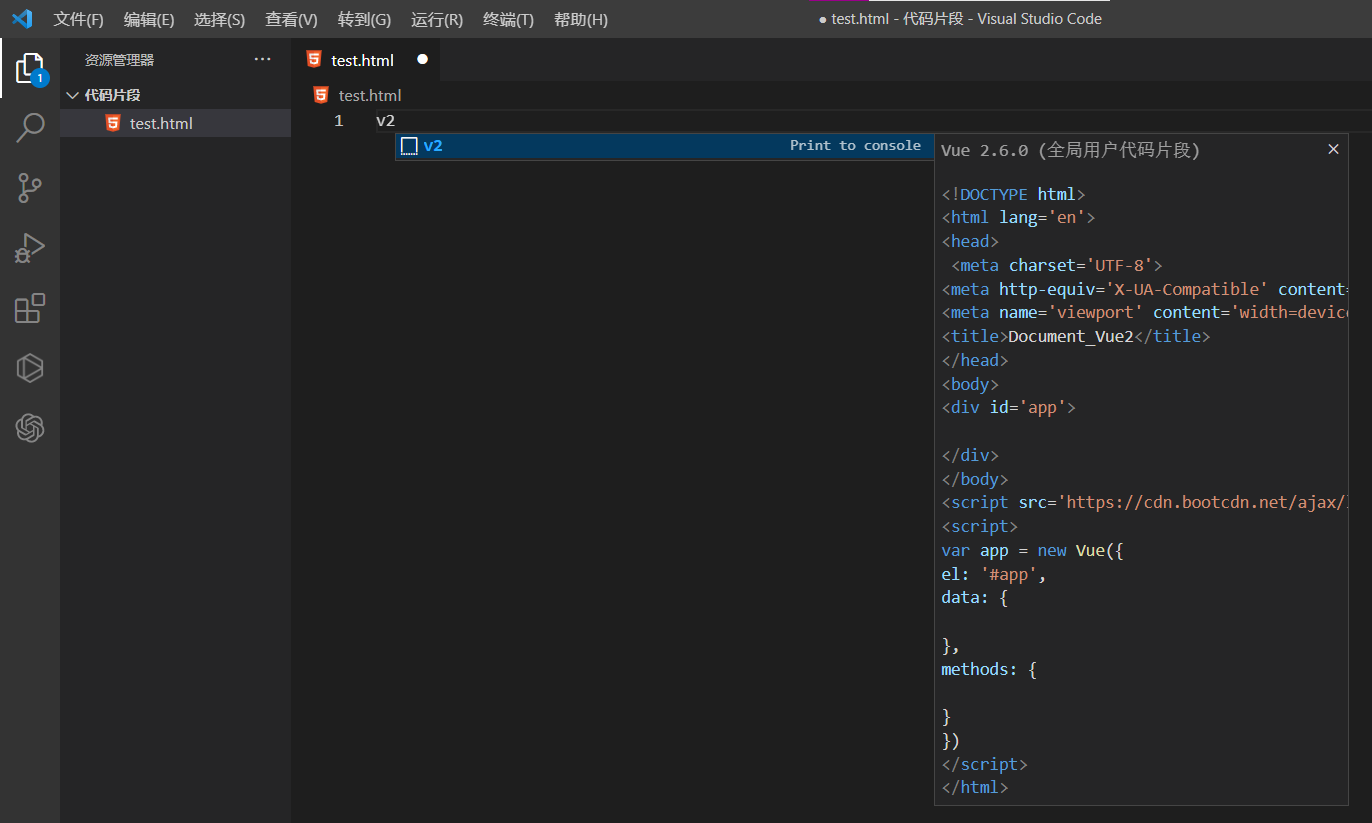This screenshot has width=1372, height=823.
Task: Open the 终端(T) menu
Action: (x=508, y=19)
